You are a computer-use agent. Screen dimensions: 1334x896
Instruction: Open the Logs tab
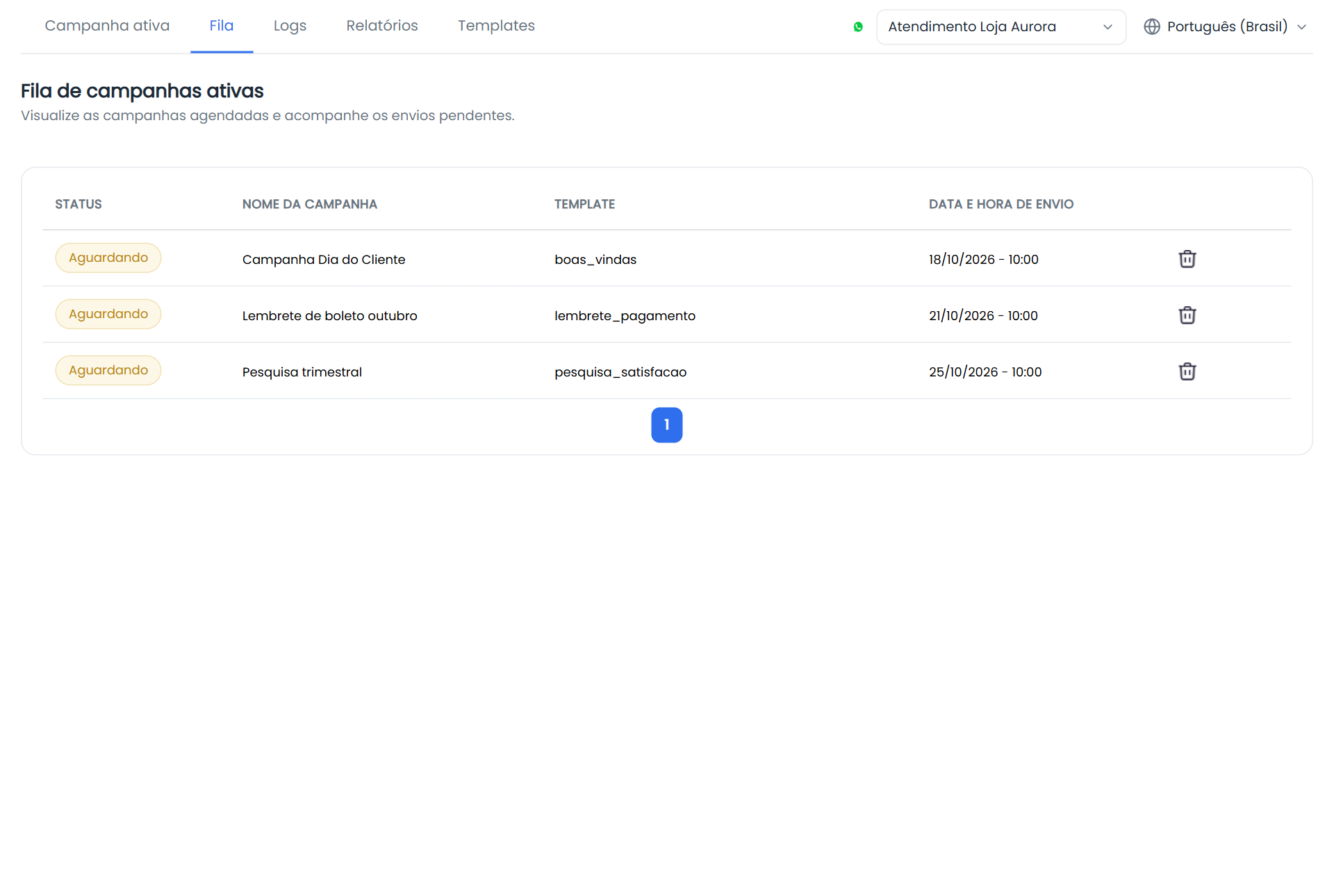coord(290,26)
